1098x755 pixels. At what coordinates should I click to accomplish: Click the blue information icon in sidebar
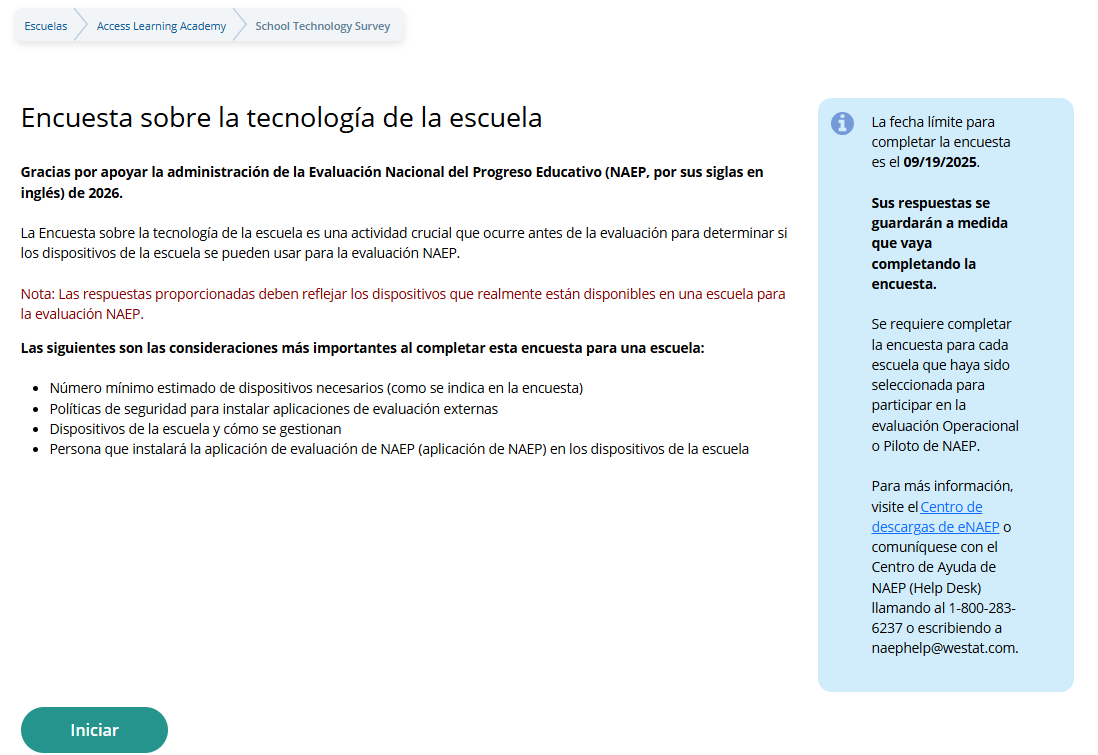pos(843,123)
